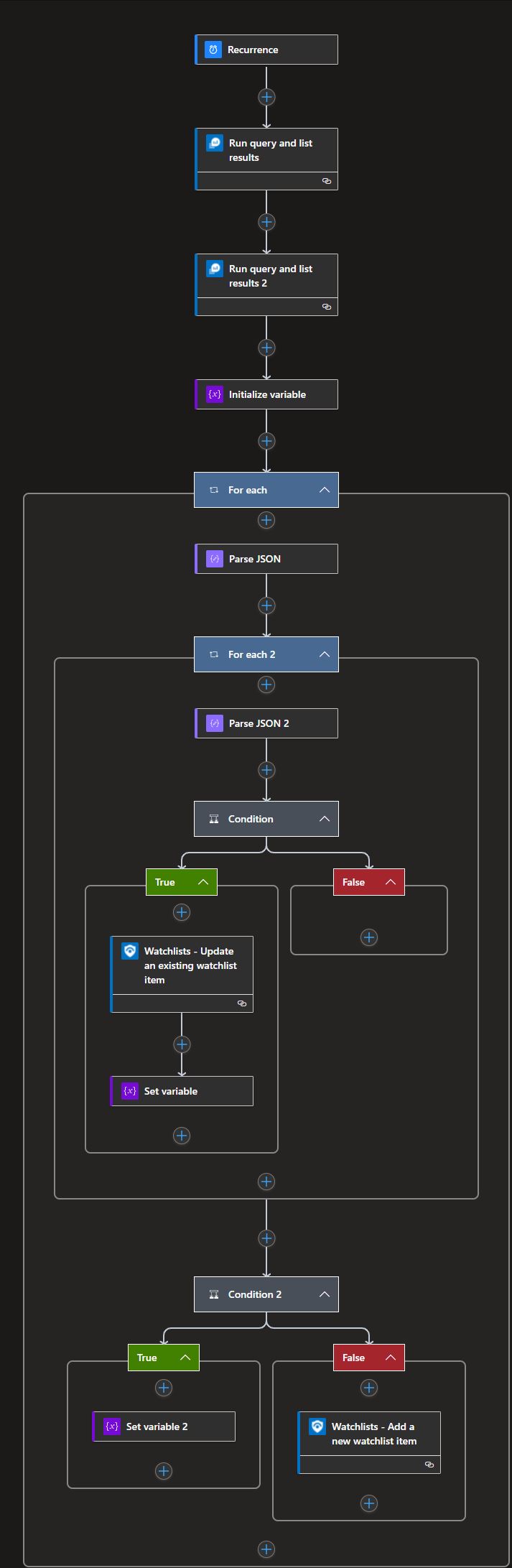Click the {x} icon on Set variable
Image resolution: width=512 pixels, height=1568 pixels.
point(129,1090)
